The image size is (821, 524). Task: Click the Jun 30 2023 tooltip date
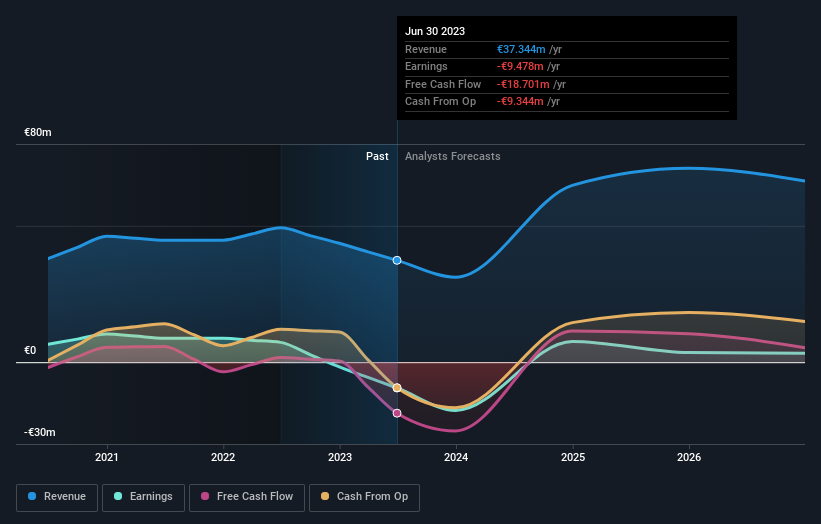pos(435,31)
